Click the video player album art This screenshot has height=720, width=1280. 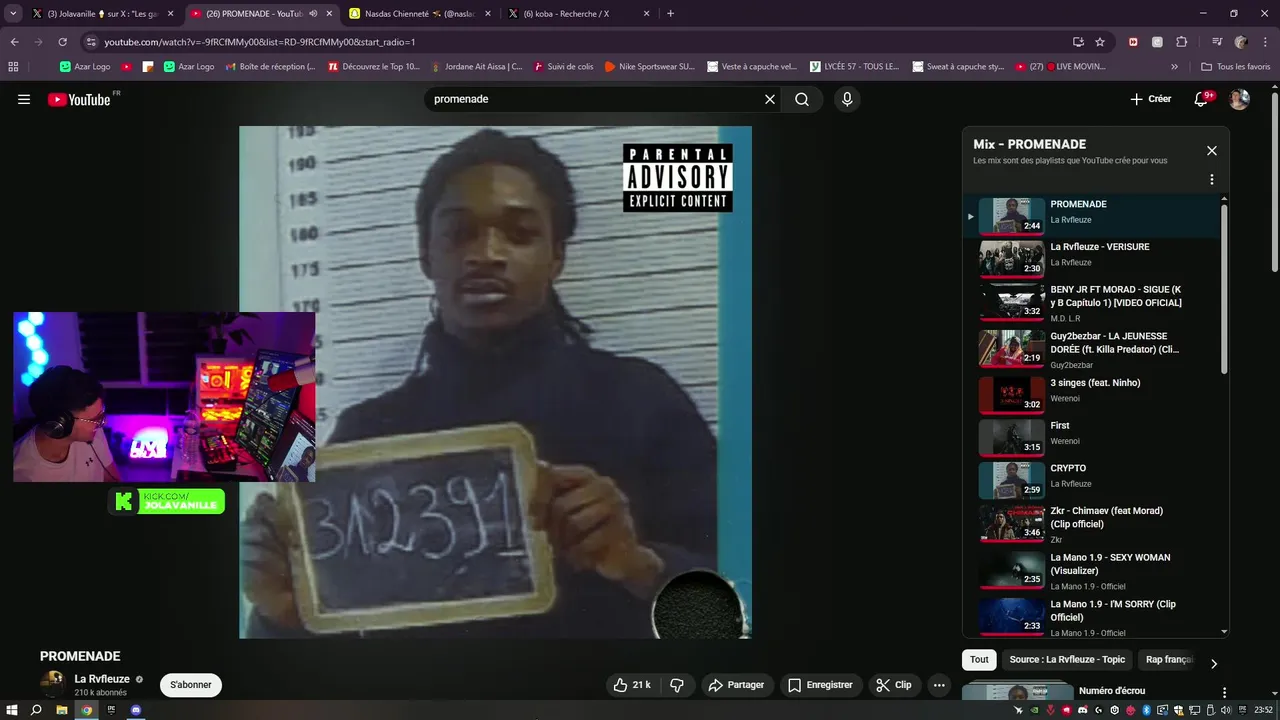click(x=495, y=382)
